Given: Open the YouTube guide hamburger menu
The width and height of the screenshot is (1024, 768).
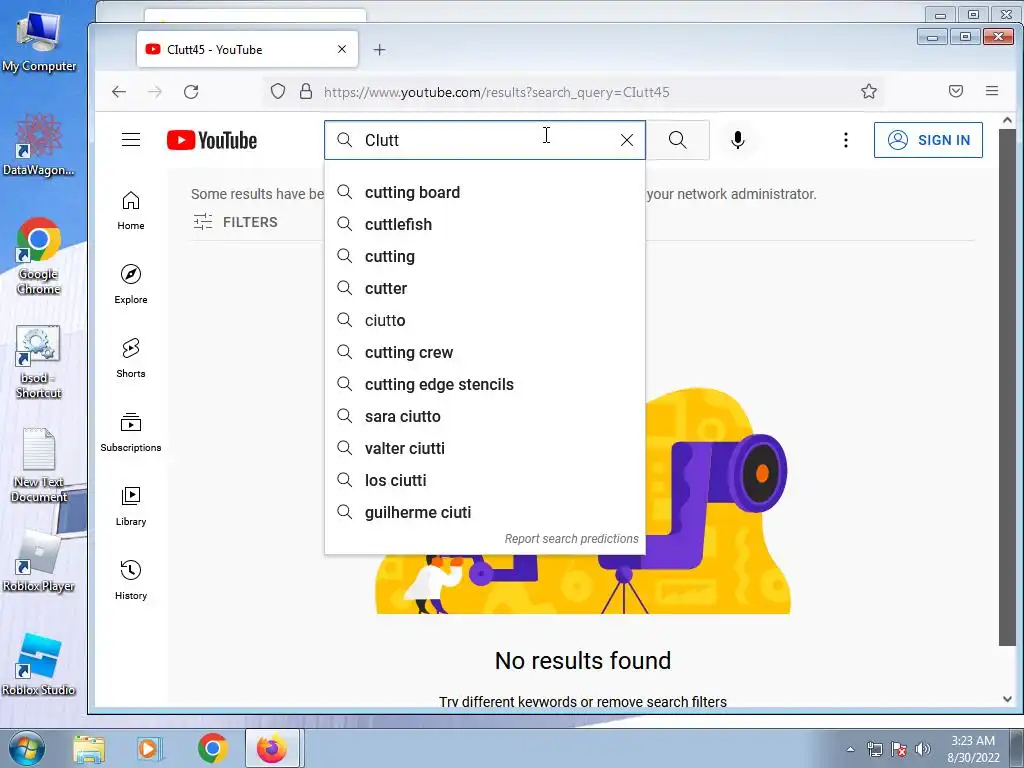Looking at the screenshot, I should (x=131, y=140).
